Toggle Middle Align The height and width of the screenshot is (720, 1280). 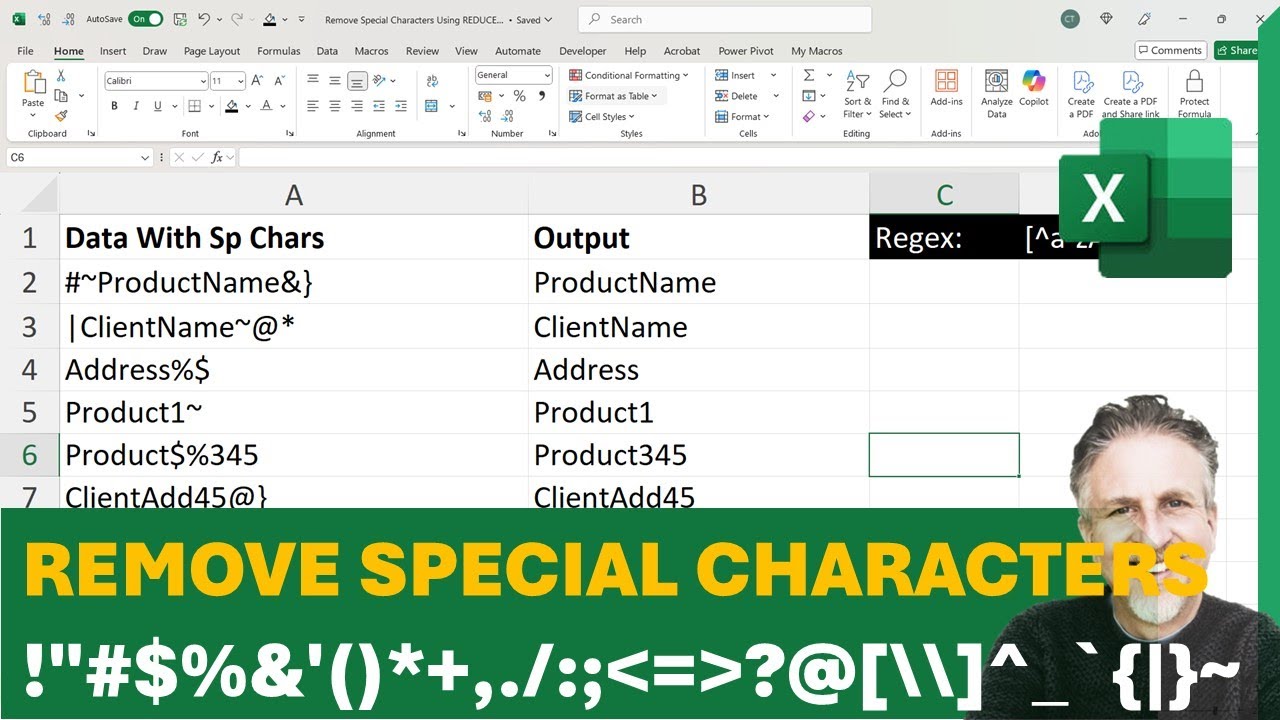coord(334,81)
